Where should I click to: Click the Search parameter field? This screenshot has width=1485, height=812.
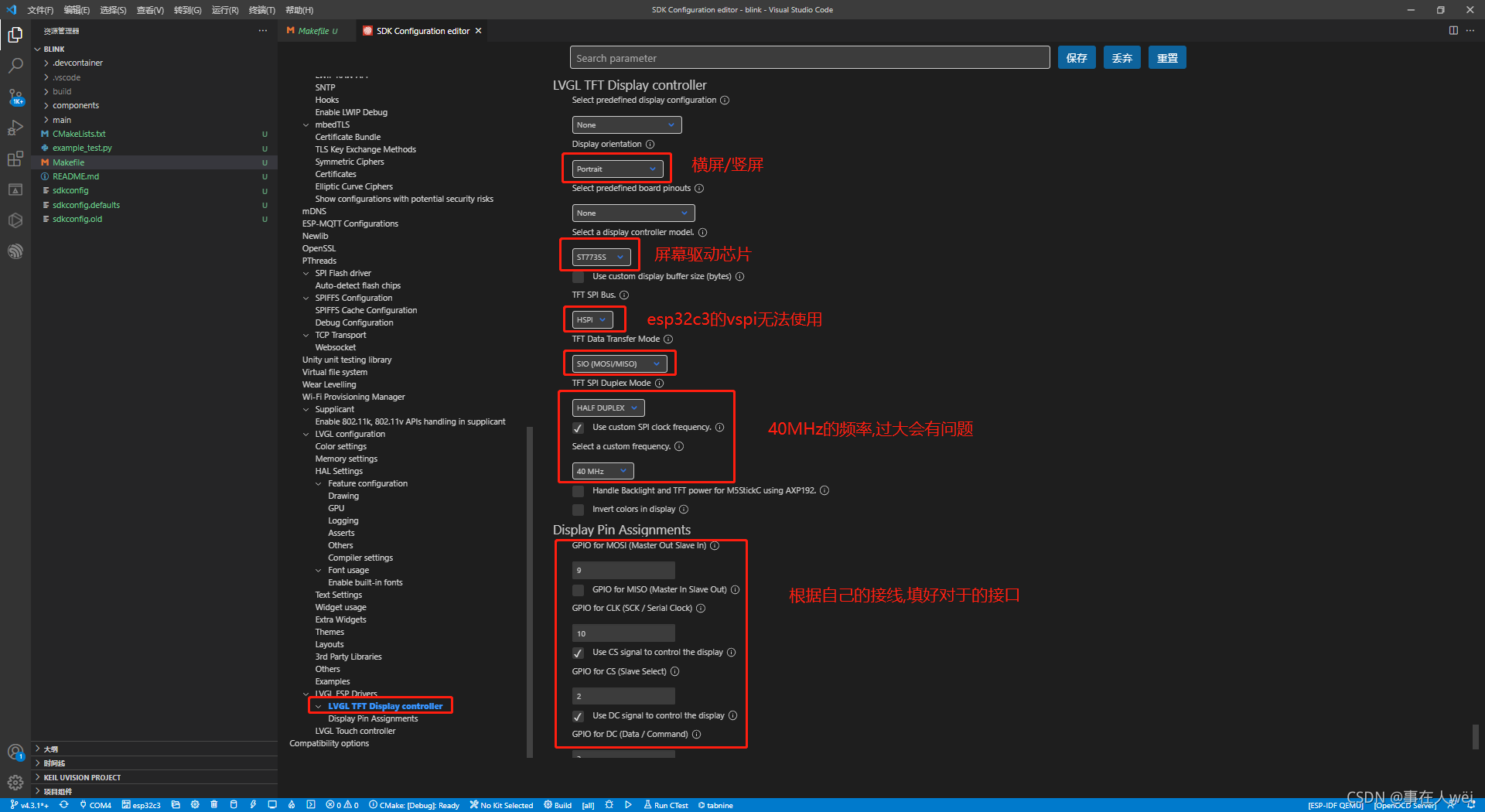coord(810,58)
